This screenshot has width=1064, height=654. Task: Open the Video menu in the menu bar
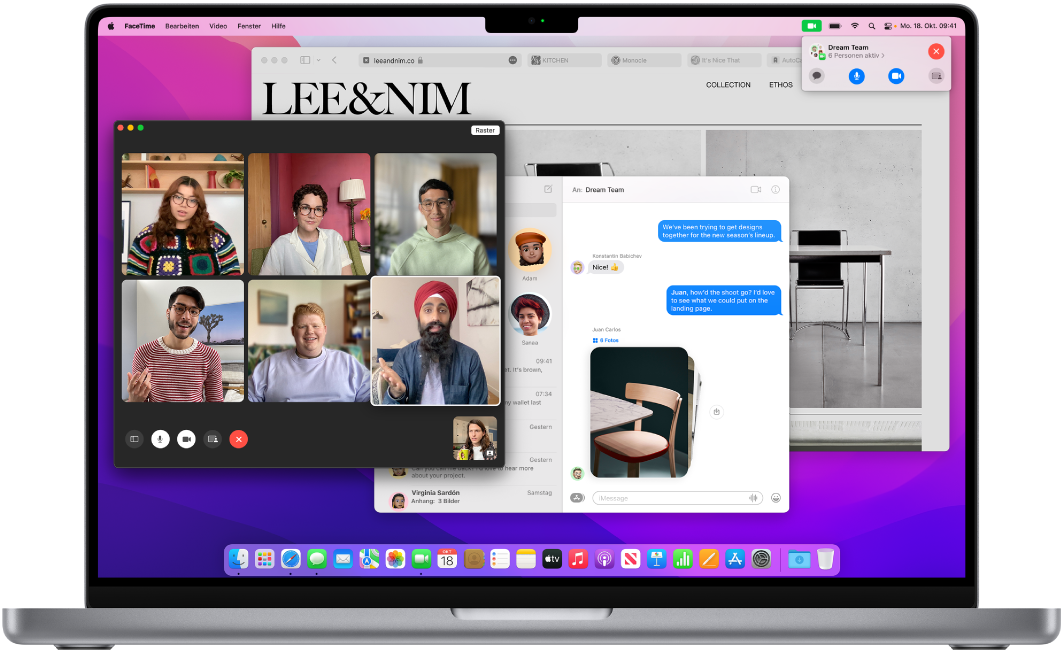click(x=217, y=26)
